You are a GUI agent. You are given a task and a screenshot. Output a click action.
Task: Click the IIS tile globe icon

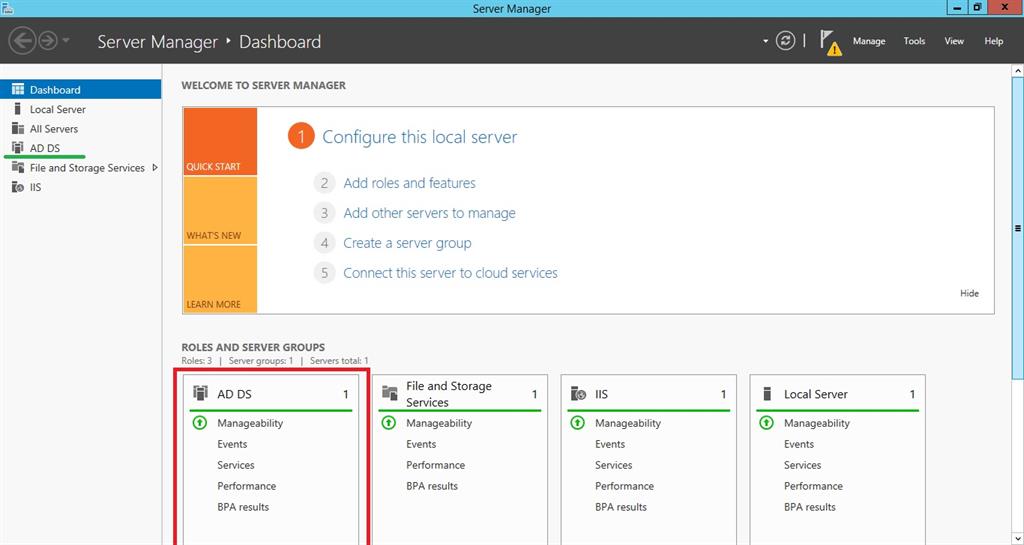click(579, 394)
